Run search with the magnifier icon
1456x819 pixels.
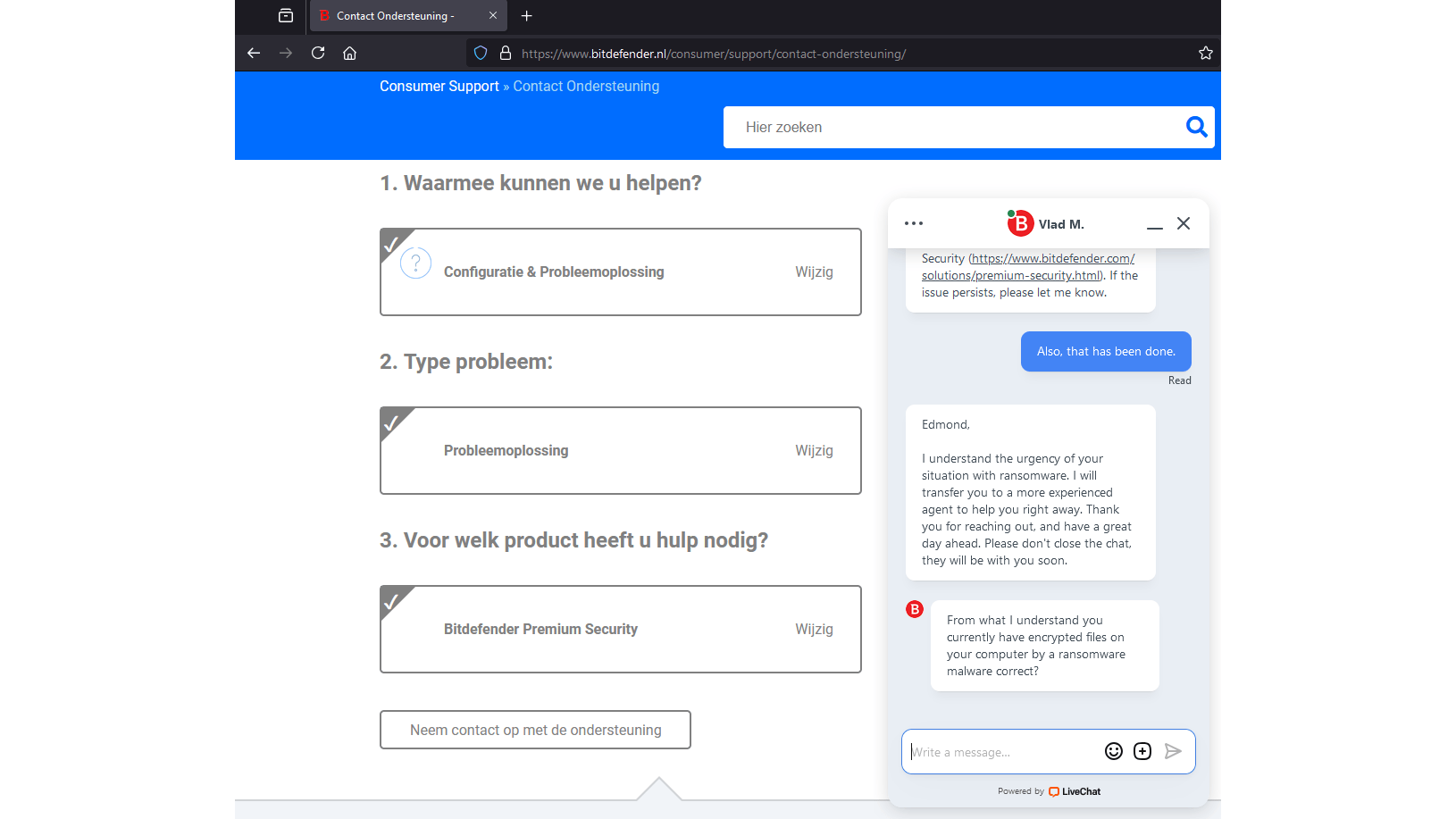click(1197, 127)
